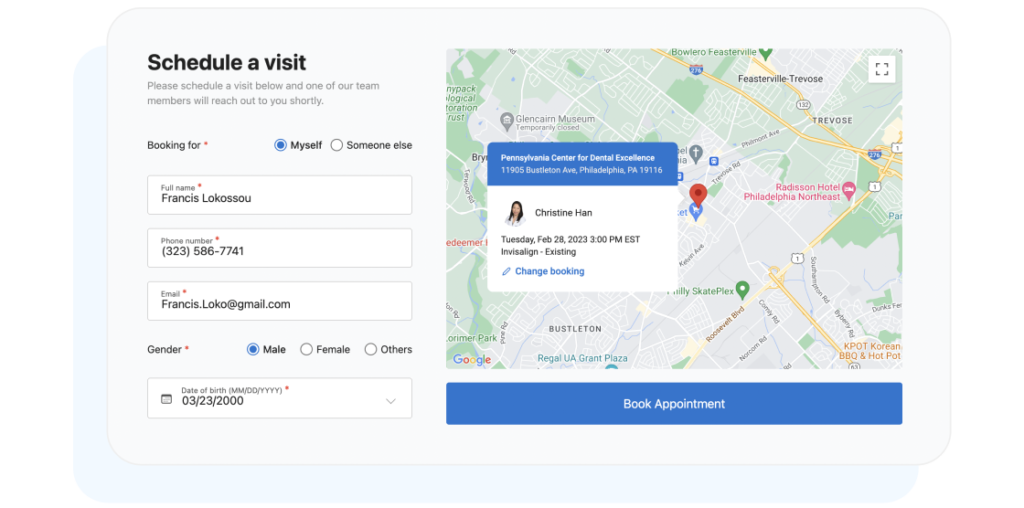
Task: Expand the date of birth dropdown chevron
Action: click(x=390, y=401)
